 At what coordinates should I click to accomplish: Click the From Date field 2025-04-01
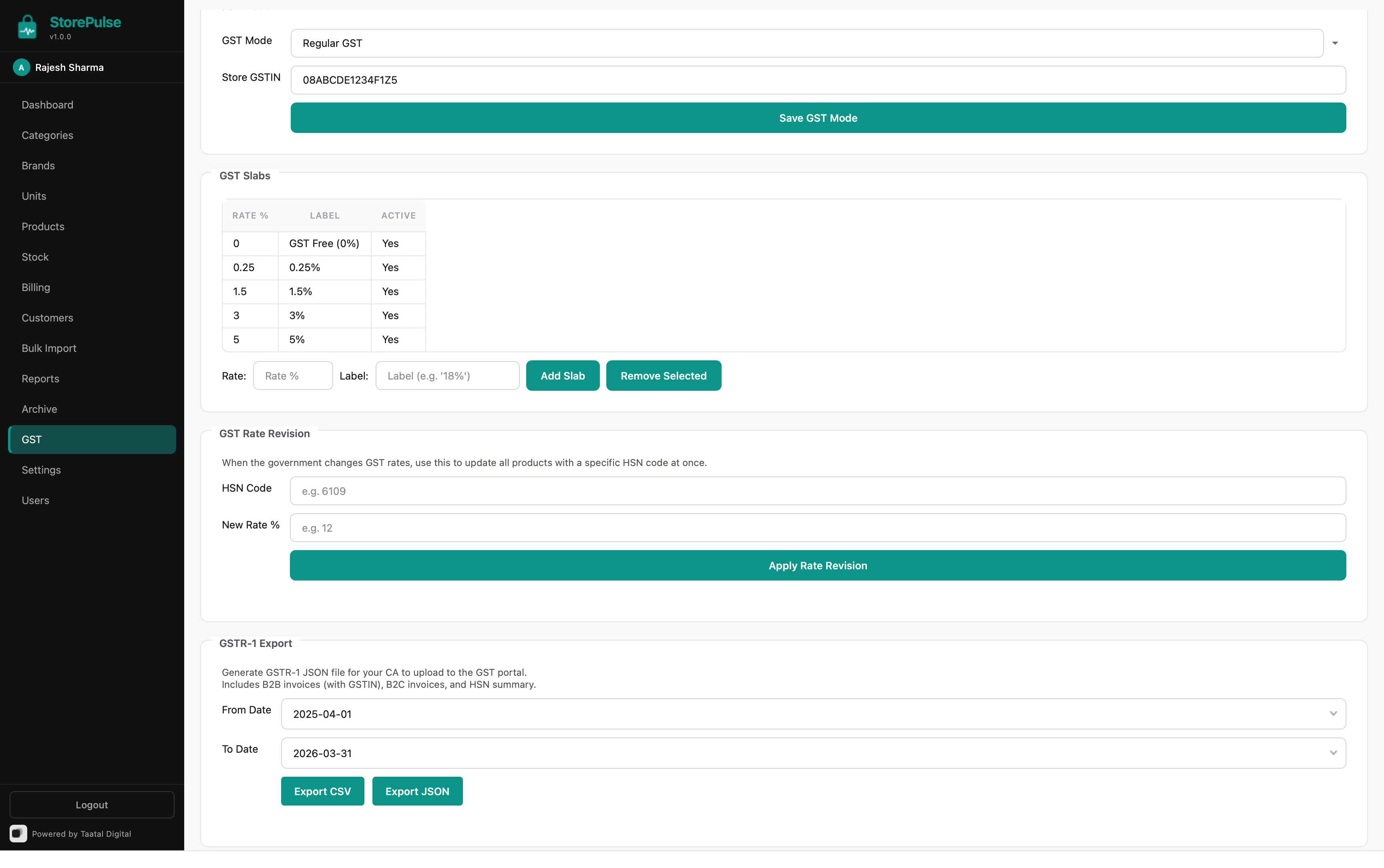tap(813, 713)
